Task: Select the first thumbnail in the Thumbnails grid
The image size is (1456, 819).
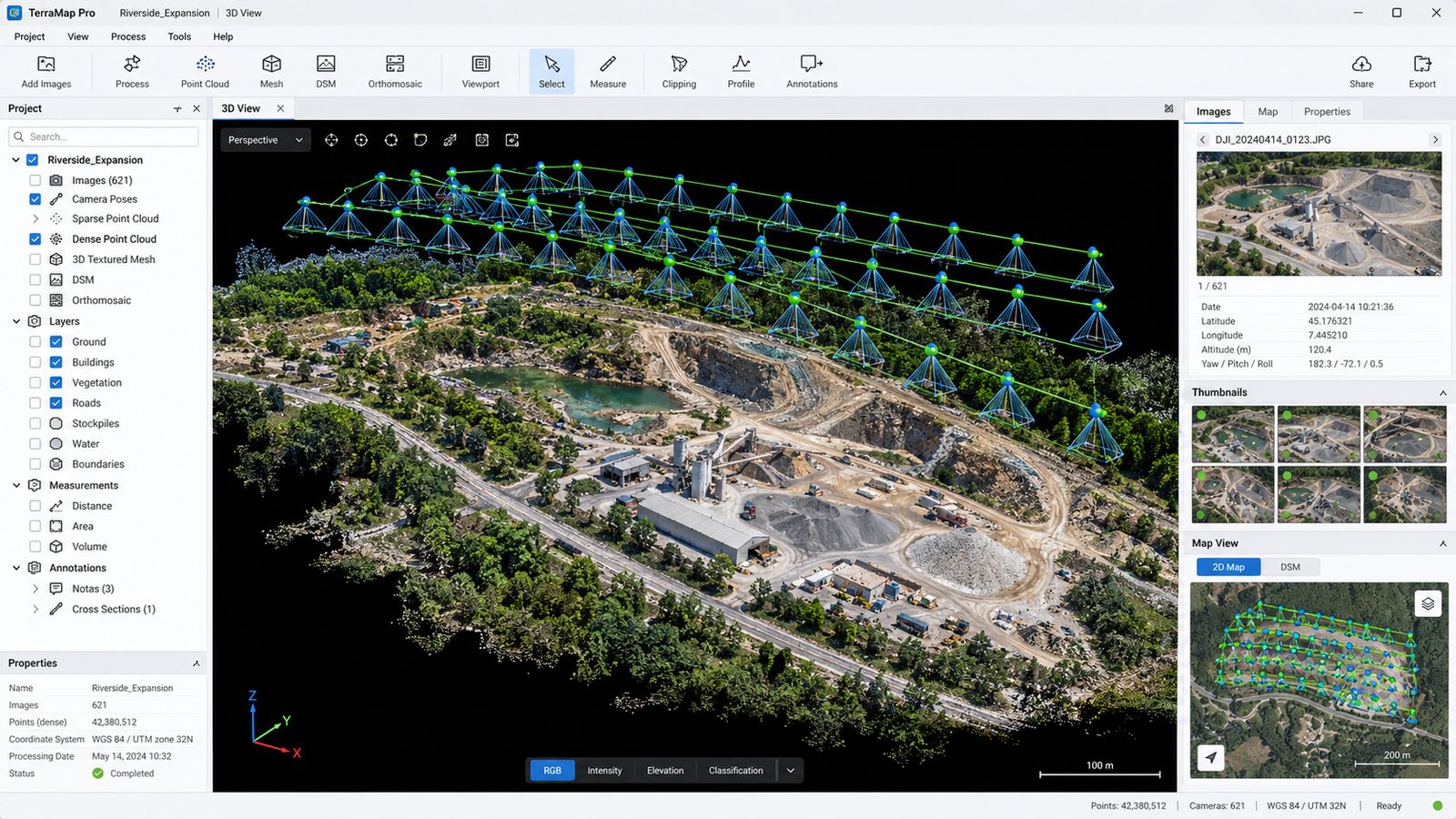Action: tap(1233, 434)
